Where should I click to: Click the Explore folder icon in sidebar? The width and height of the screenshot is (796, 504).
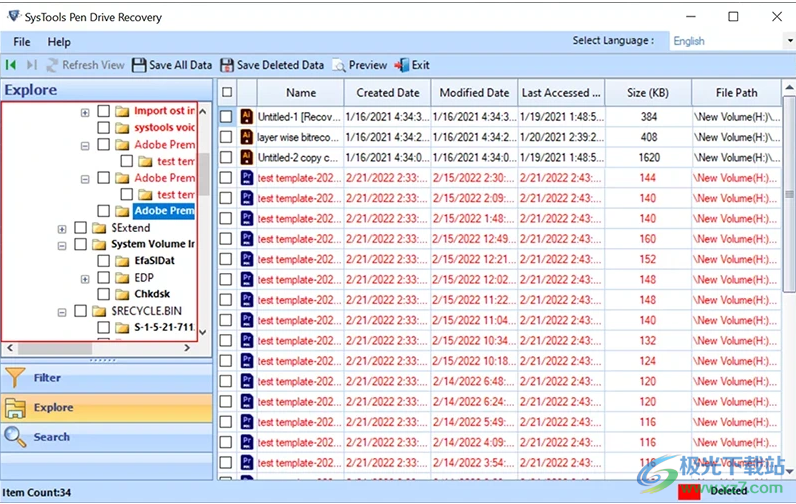click(15, 408)
